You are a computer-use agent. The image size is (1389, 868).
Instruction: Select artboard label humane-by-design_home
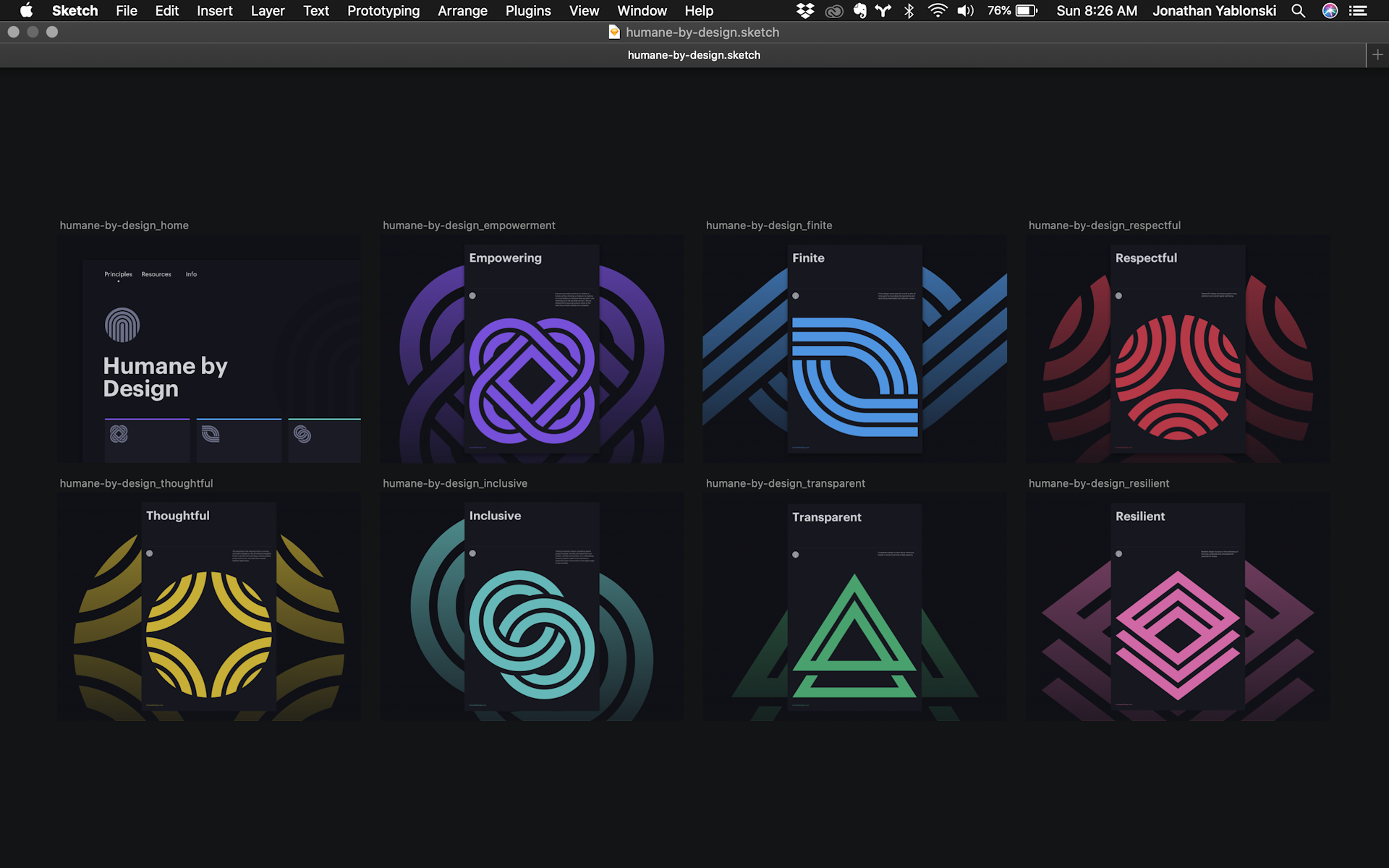coord(124,226)
